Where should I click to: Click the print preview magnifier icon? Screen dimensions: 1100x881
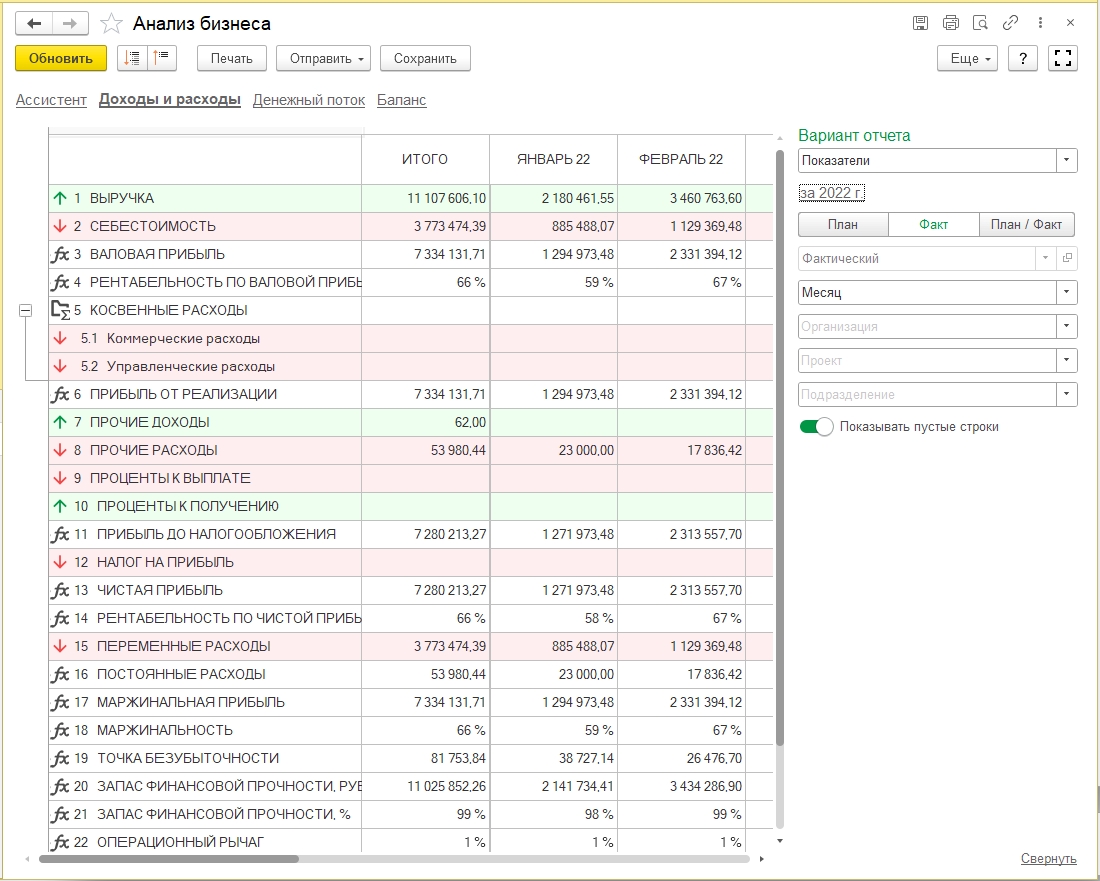tap(980, 23)
